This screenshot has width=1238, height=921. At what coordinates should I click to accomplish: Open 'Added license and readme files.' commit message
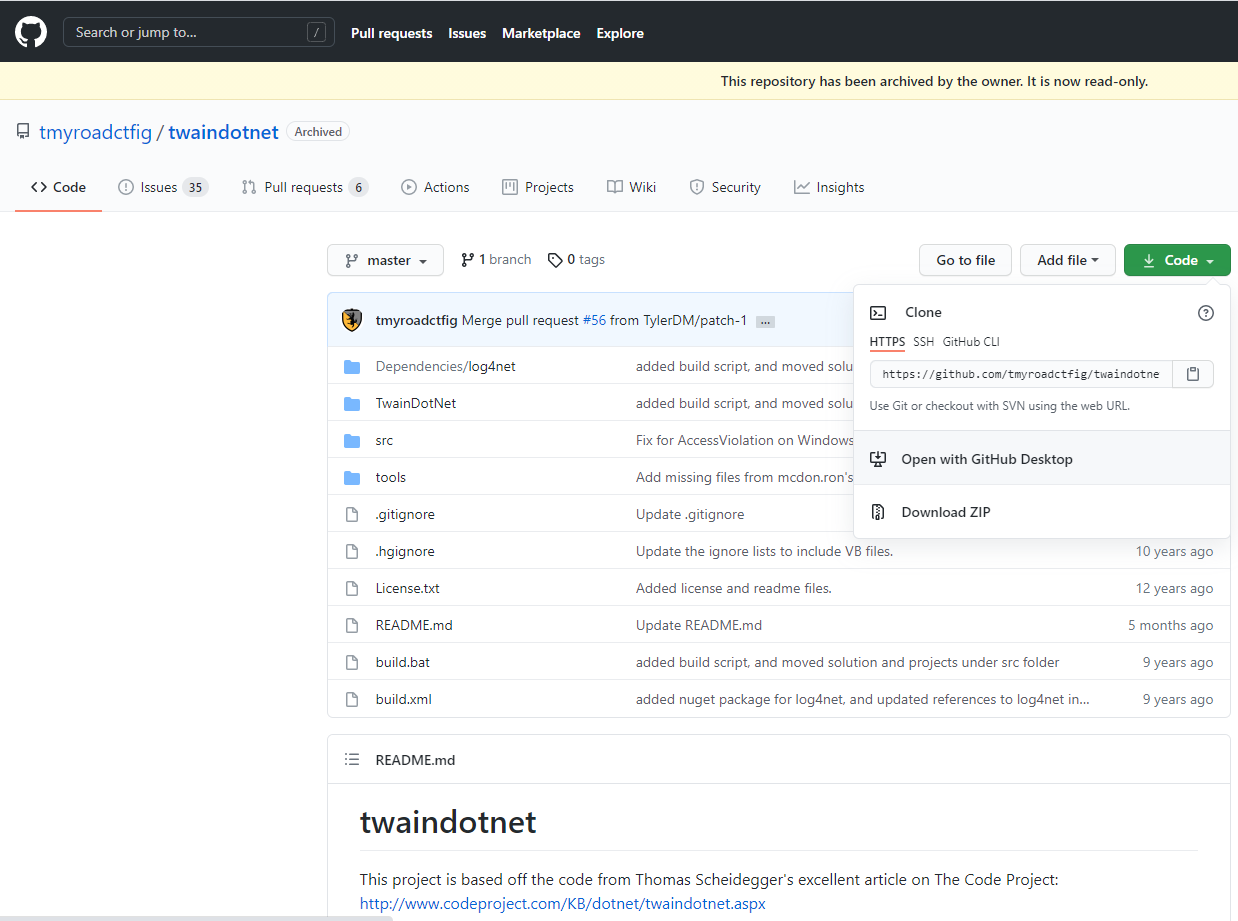coord(734,588)
